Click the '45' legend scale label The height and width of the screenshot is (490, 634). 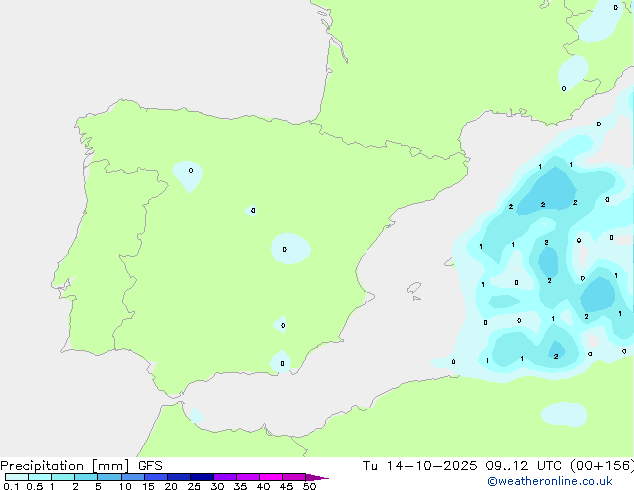[287, 486]
